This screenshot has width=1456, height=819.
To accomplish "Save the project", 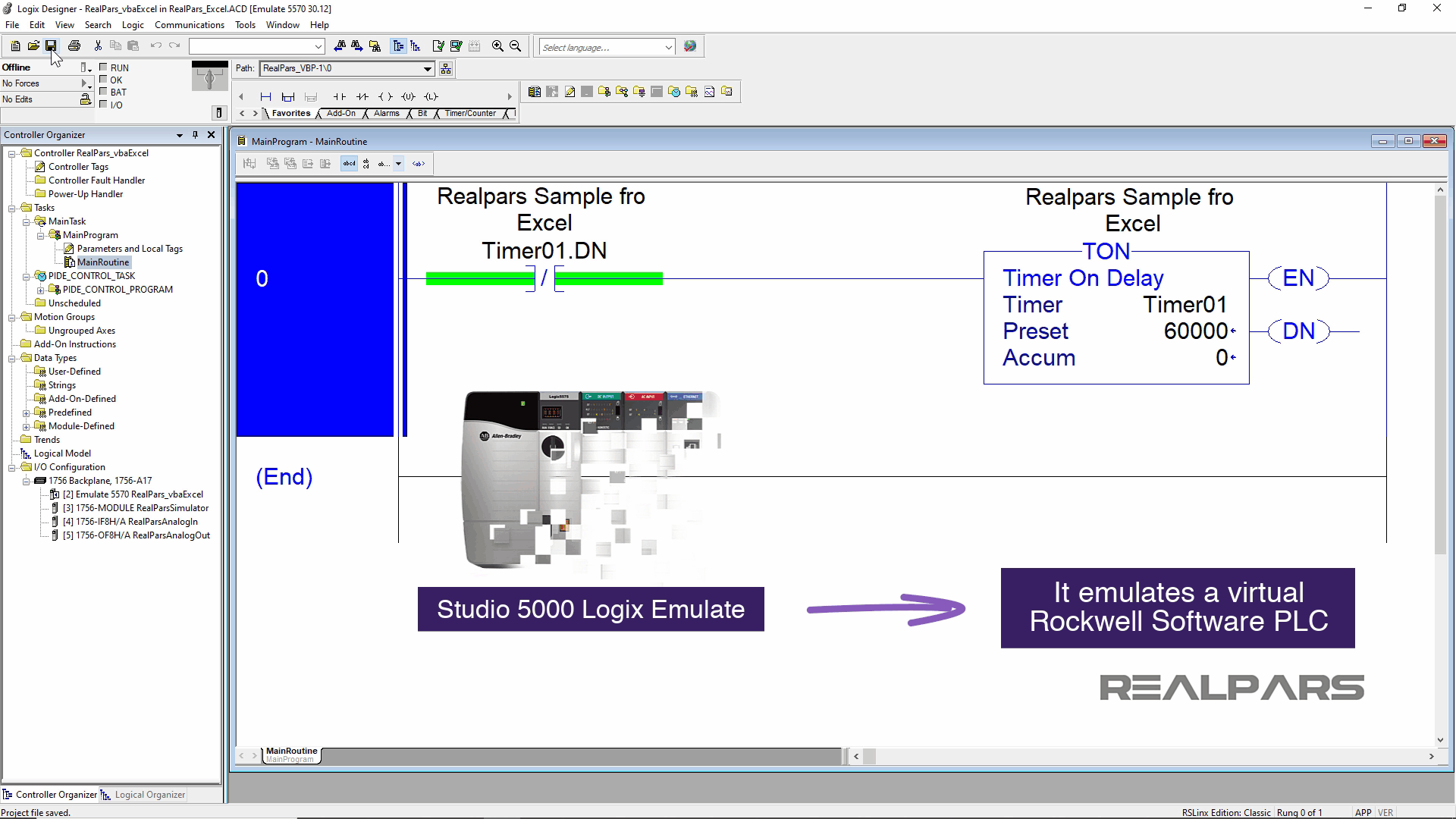I will (x=51, y=45).
